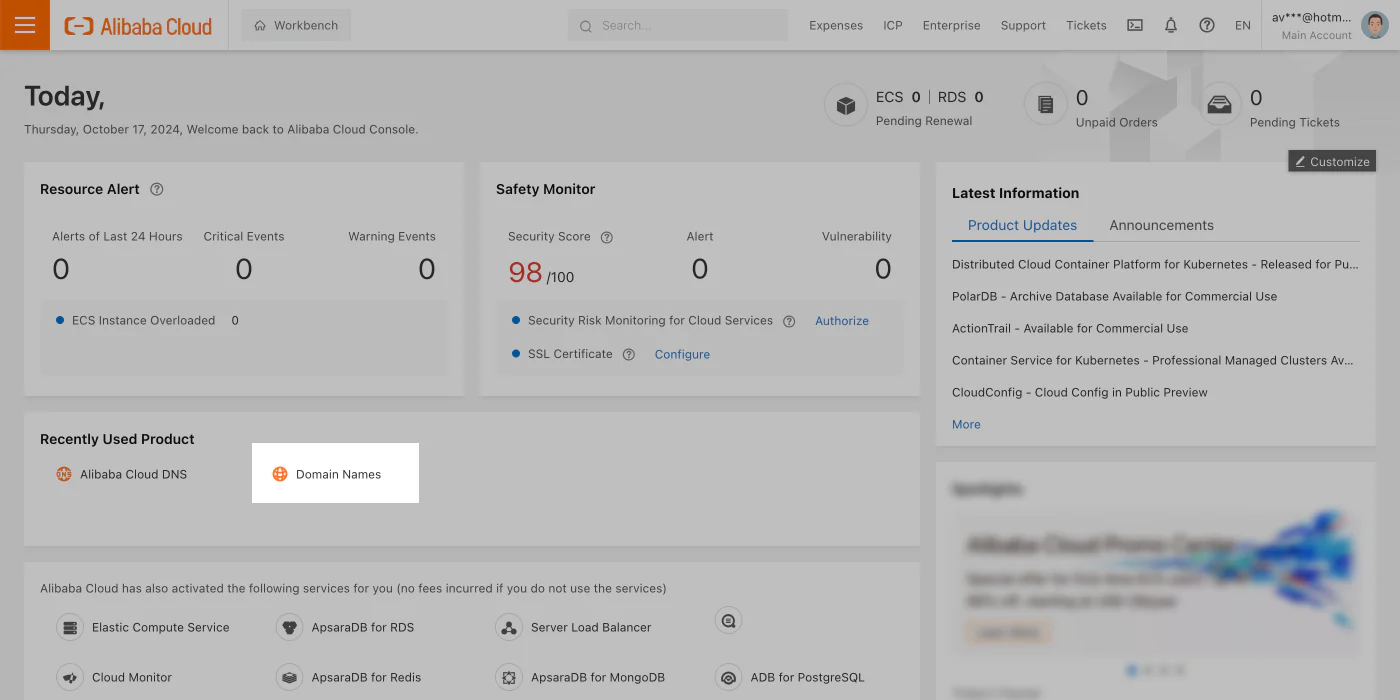Open notifications via the bell icon
The image size is (1400, 700).
coord(1170,25)
